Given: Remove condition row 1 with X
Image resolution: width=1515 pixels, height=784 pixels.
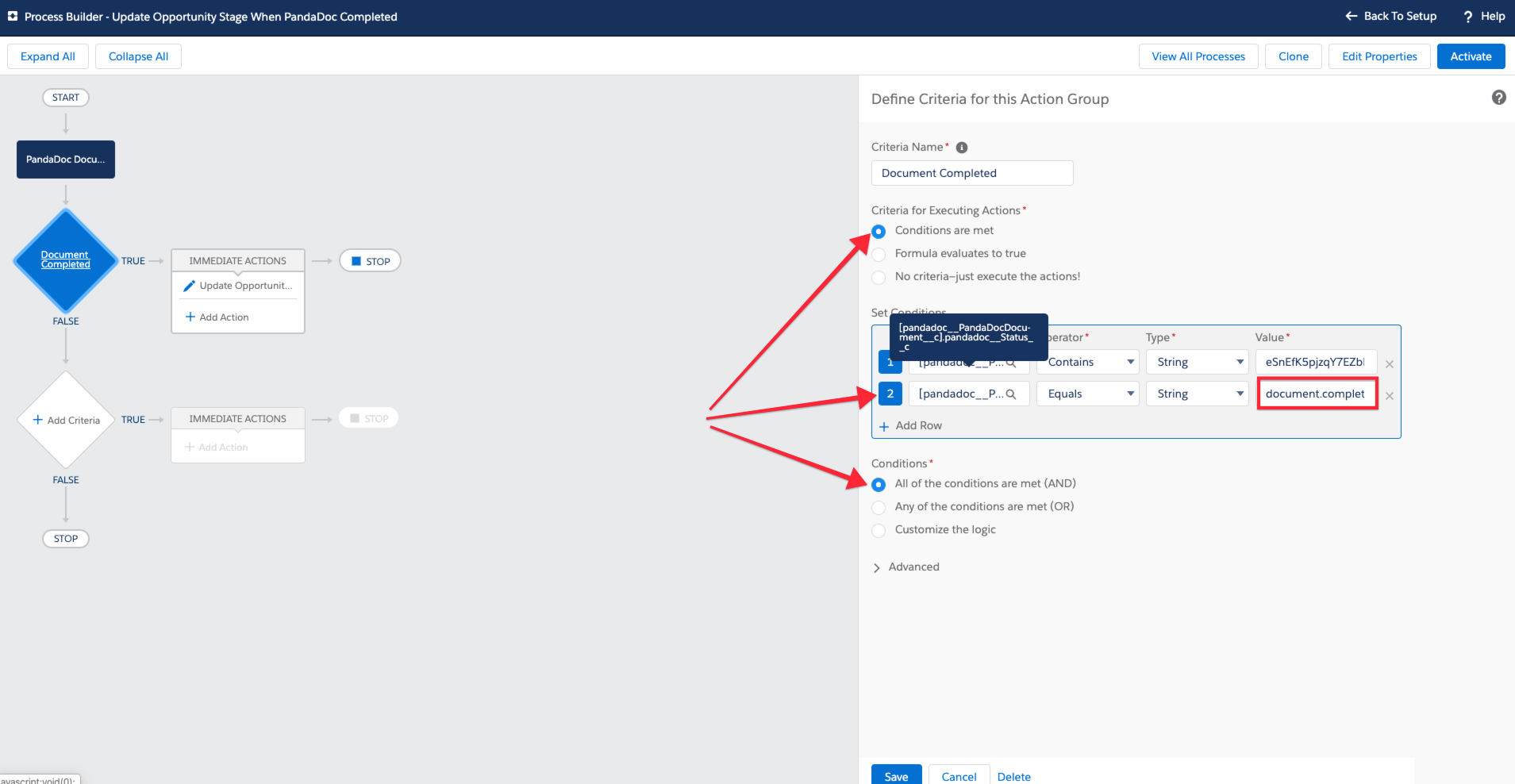Looking at the screenshot, I should 1390,364.
